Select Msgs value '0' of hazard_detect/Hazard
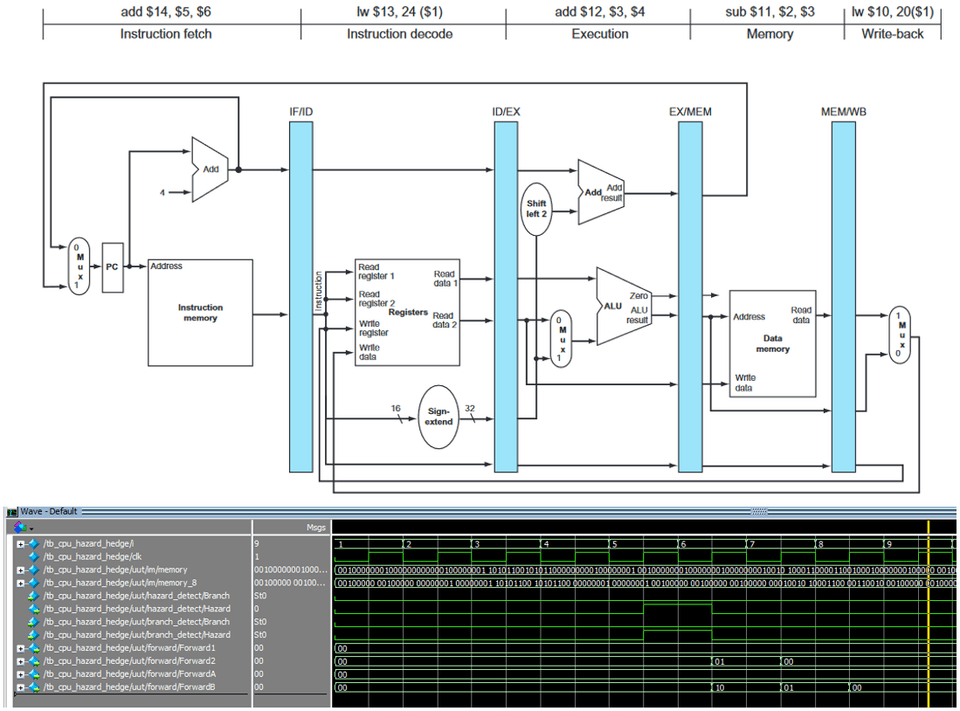Screen dimensions: 960x711 pos(257,609)
